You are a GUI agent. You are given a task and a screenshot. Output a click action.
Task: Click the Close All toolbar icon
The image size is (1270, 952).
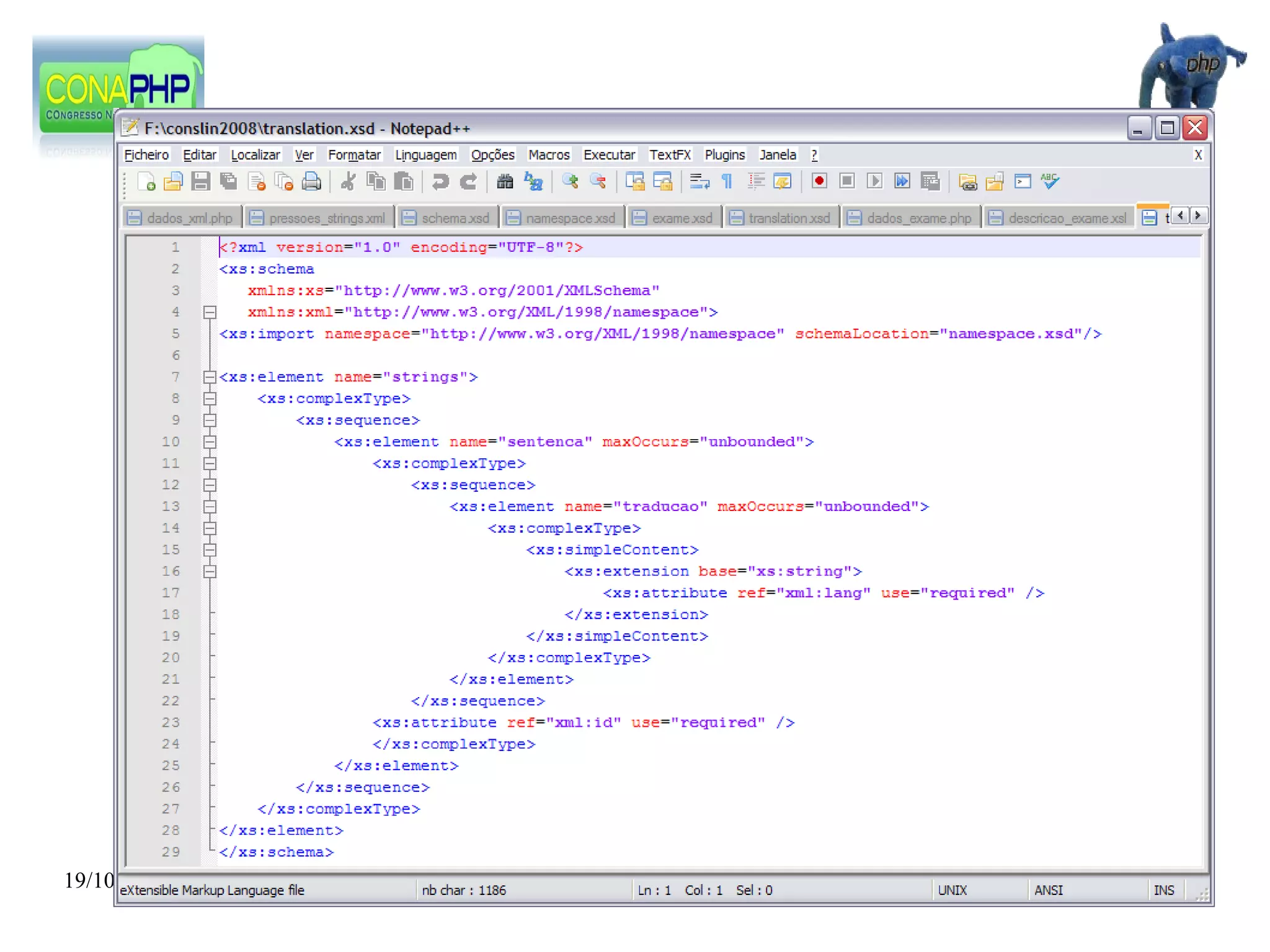(283, 182)
